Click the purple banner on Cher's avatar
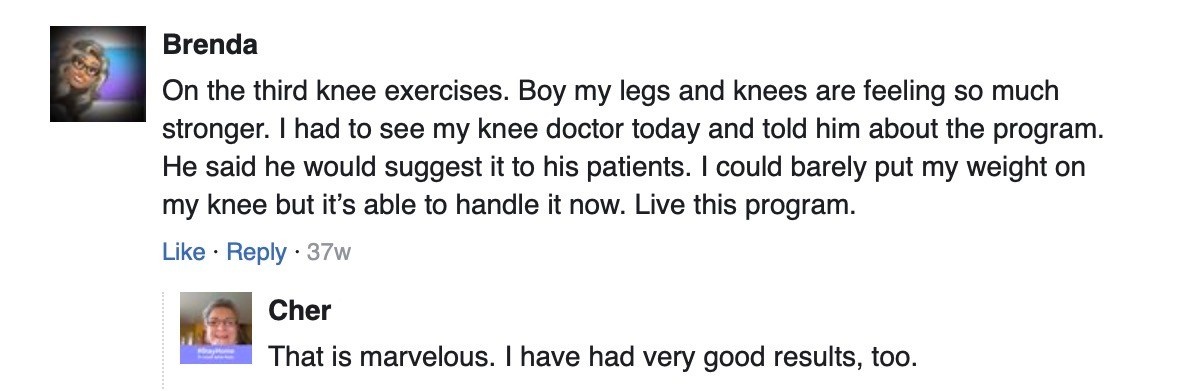The image size is (1198, 391). click(215, 353)
